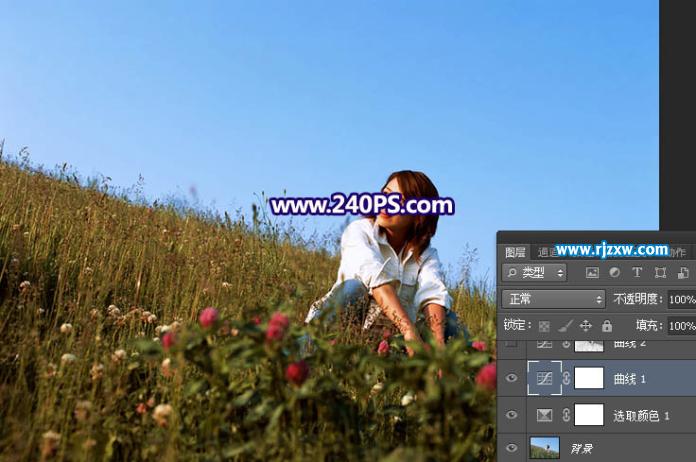Click the 填充 fill value field

click(682, 326)
